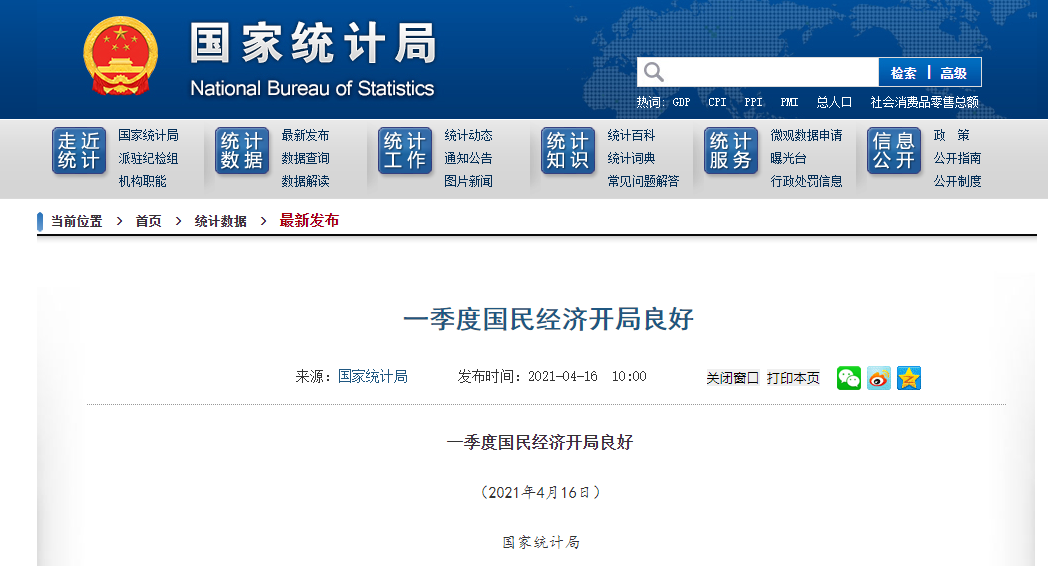Click the large article title 一季度国民经济开局良好
The height and width of the screenshot is (566, 1048).
point(548,319)
